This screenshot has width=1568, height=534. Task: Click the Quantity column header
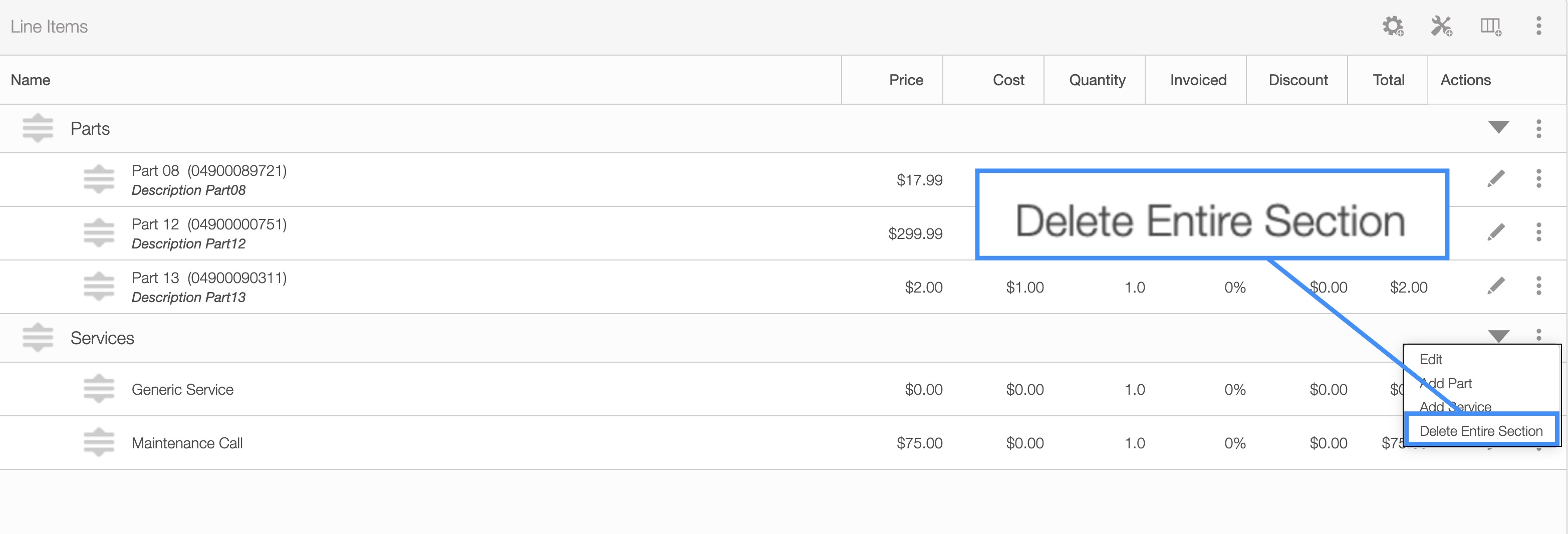click(1097, 80)
